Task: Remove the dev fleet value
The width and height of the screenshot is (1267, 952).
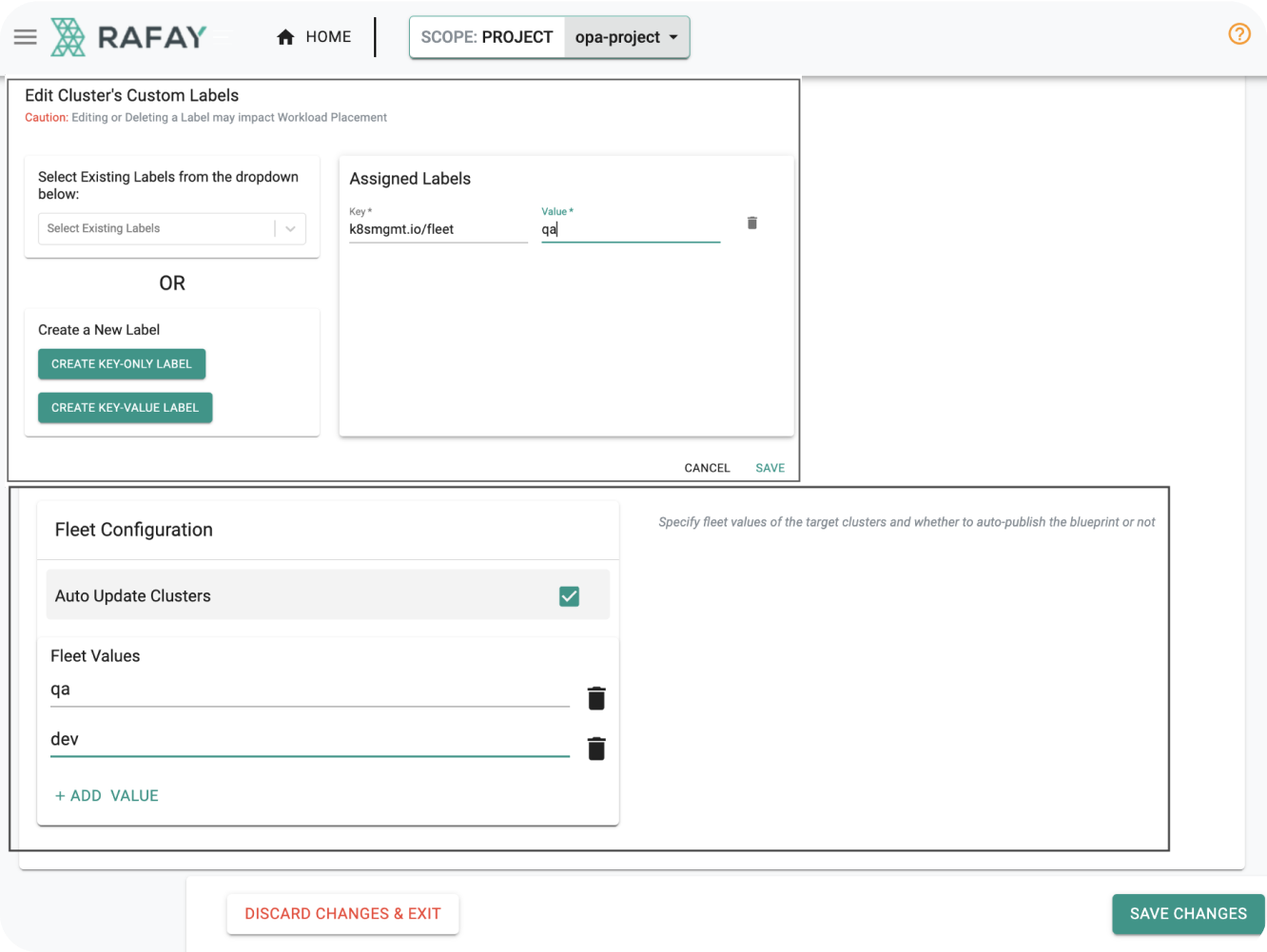Action: [596, 748]
